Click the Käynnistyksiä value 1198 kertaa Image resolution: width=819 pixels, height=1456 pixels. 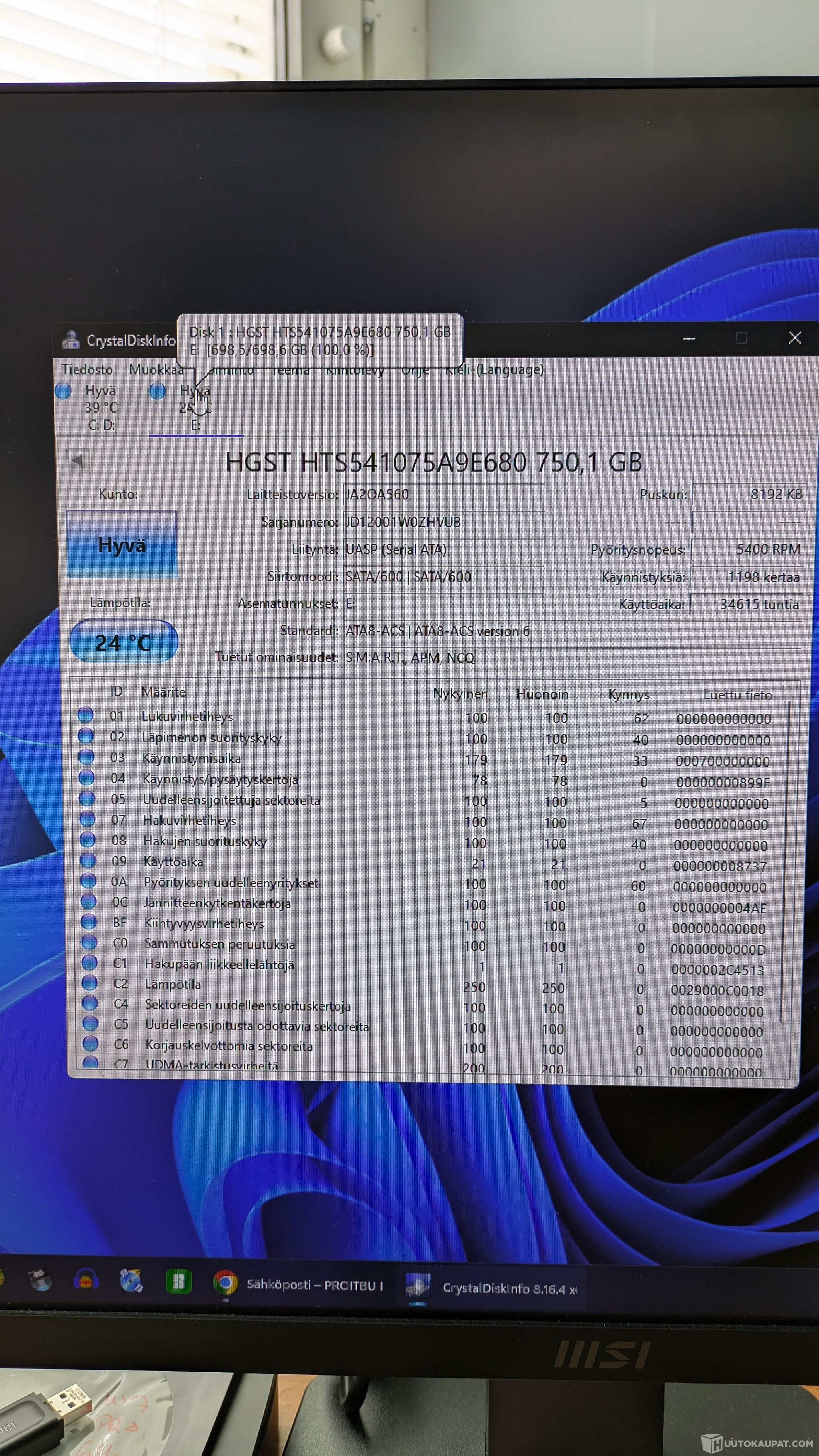click(746, 577)
